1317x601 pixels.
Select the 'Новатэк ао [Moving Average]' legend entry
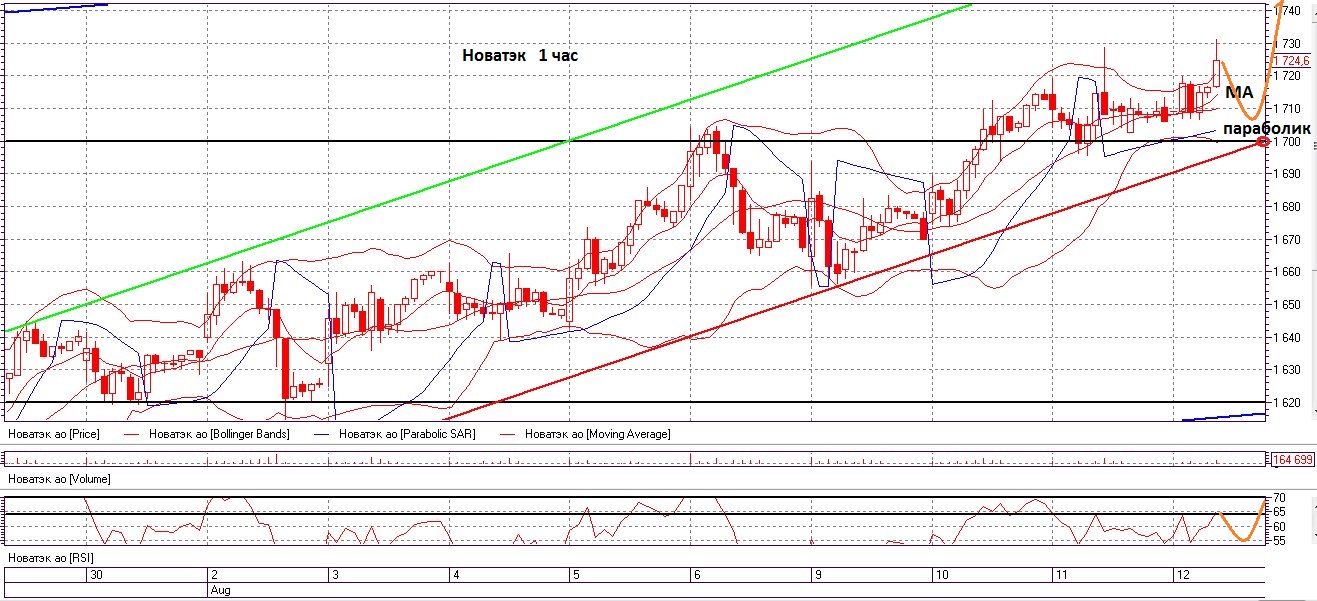[597, 434]
